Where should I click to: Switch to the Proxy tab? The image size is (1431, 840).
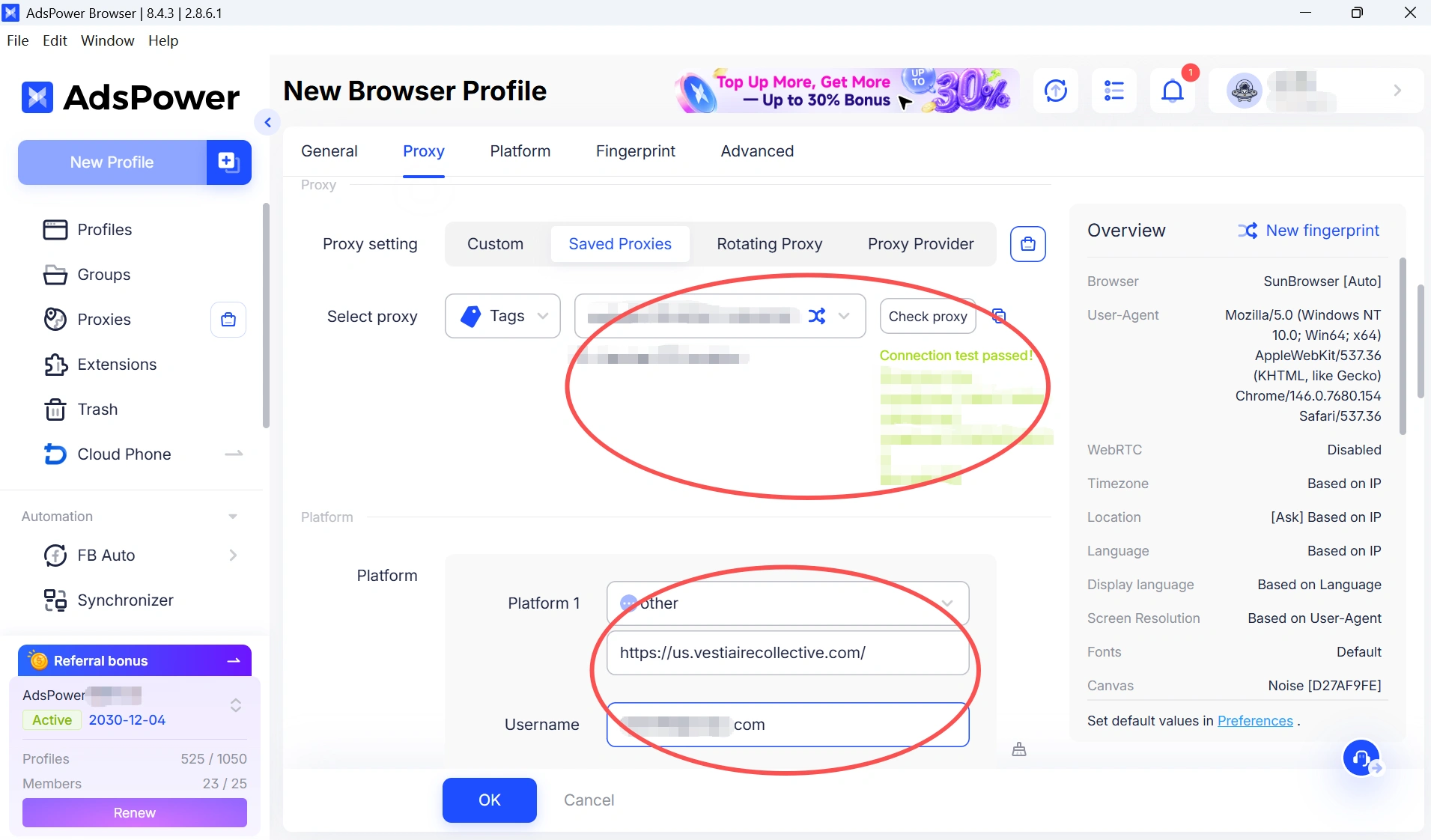coord(424,151)
